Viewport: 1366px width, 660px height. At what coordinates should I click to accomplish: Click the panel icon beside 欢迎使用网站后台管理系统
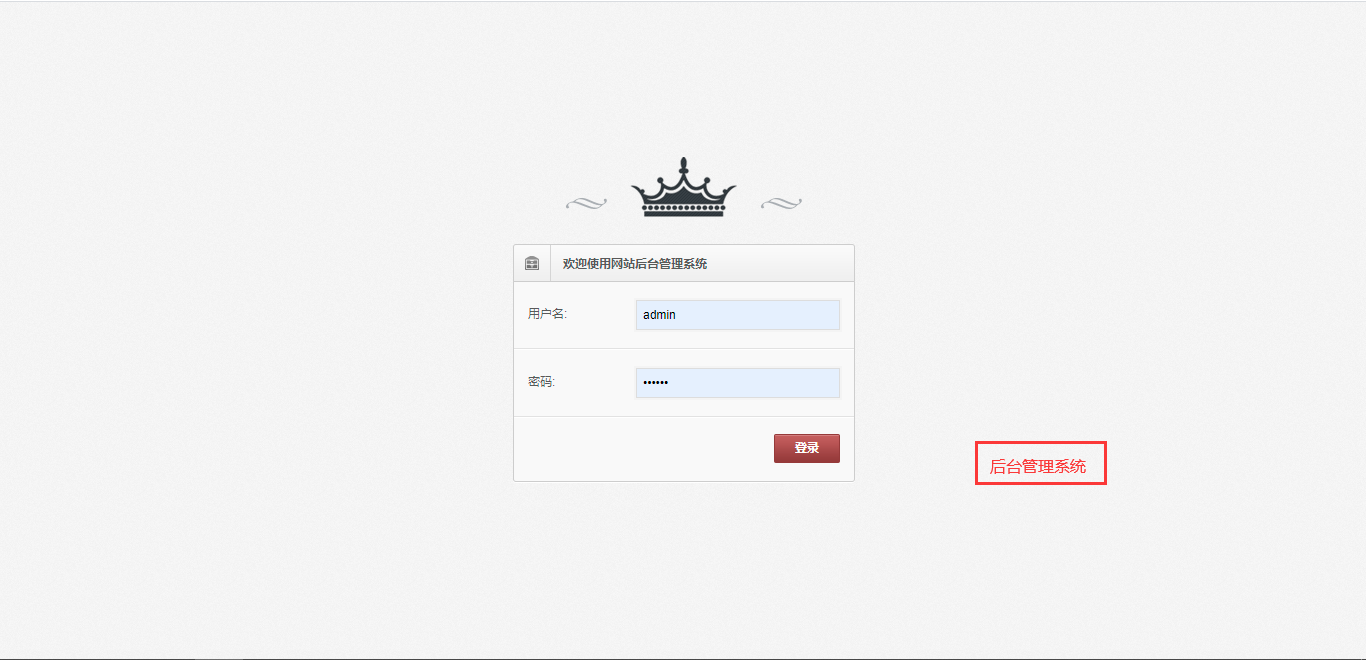pos(532,264)
